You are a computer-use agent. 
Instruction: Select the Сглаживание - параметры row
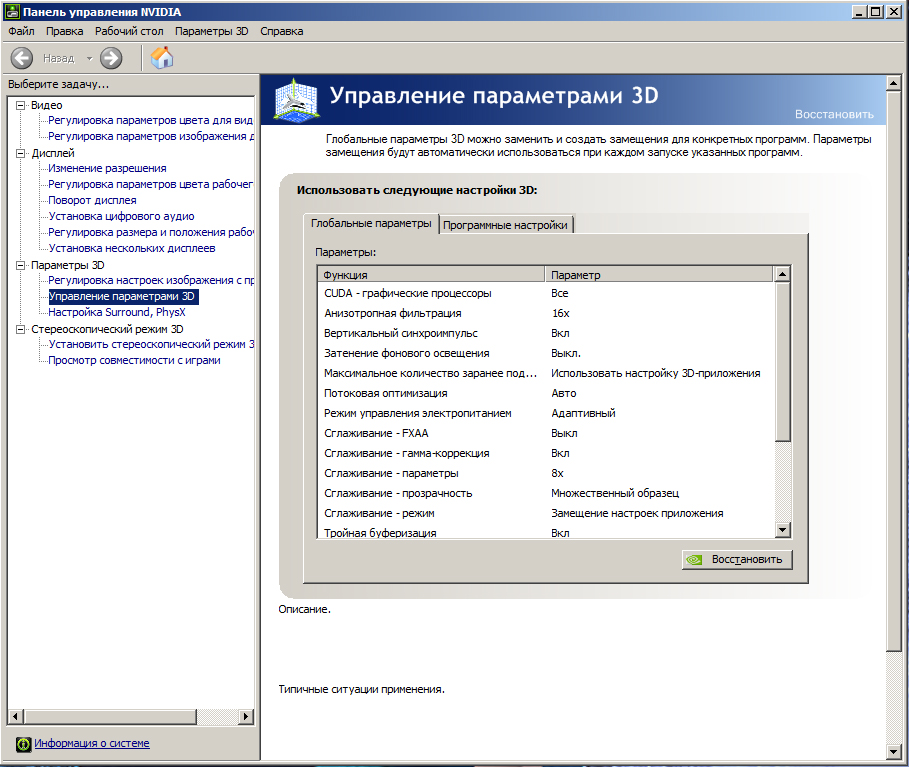(546, 473)
